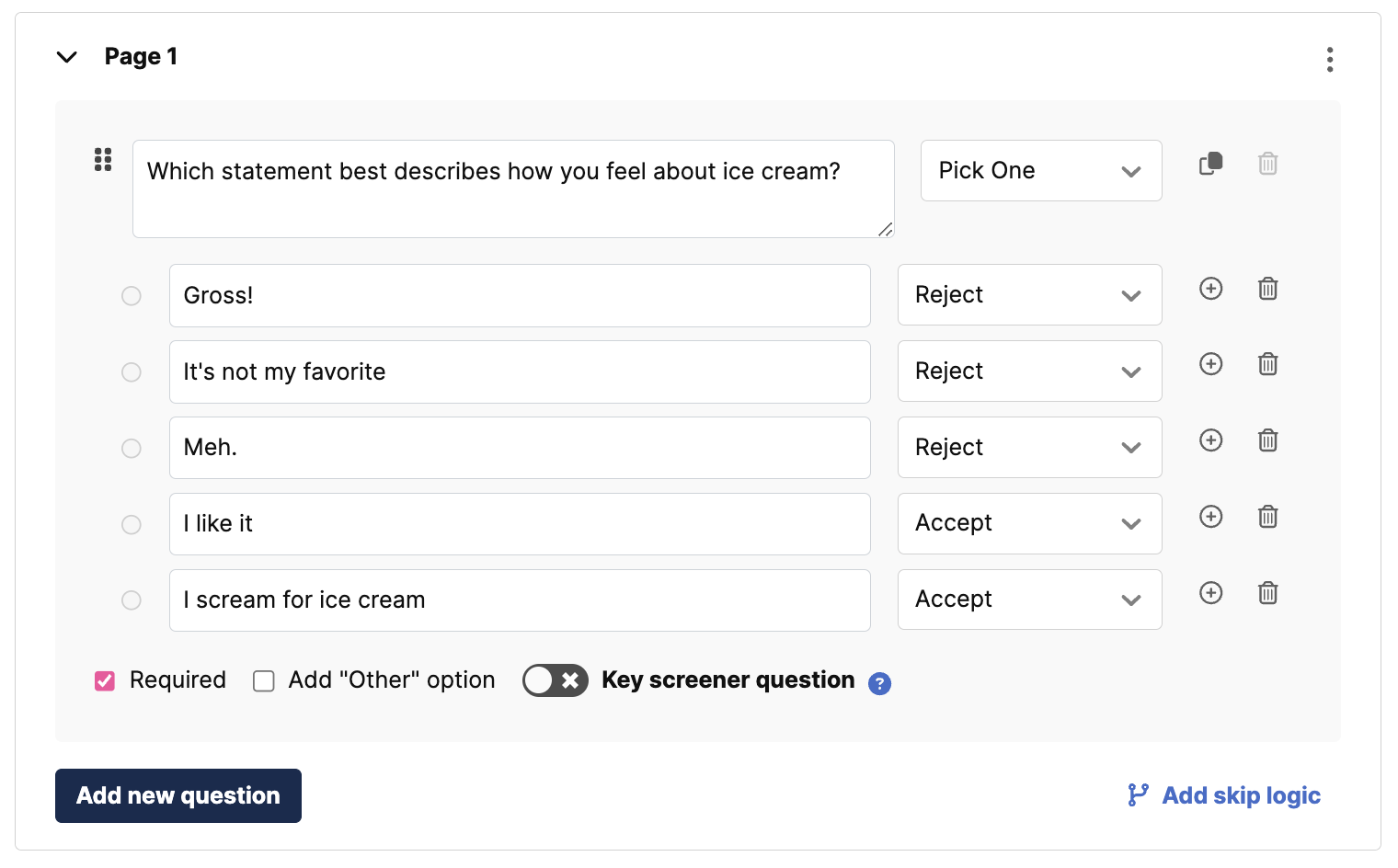The height and width of the screenshot is (868, 1398).
Task: Click the Page 1 heading text
Action: (x=141, y=56)
